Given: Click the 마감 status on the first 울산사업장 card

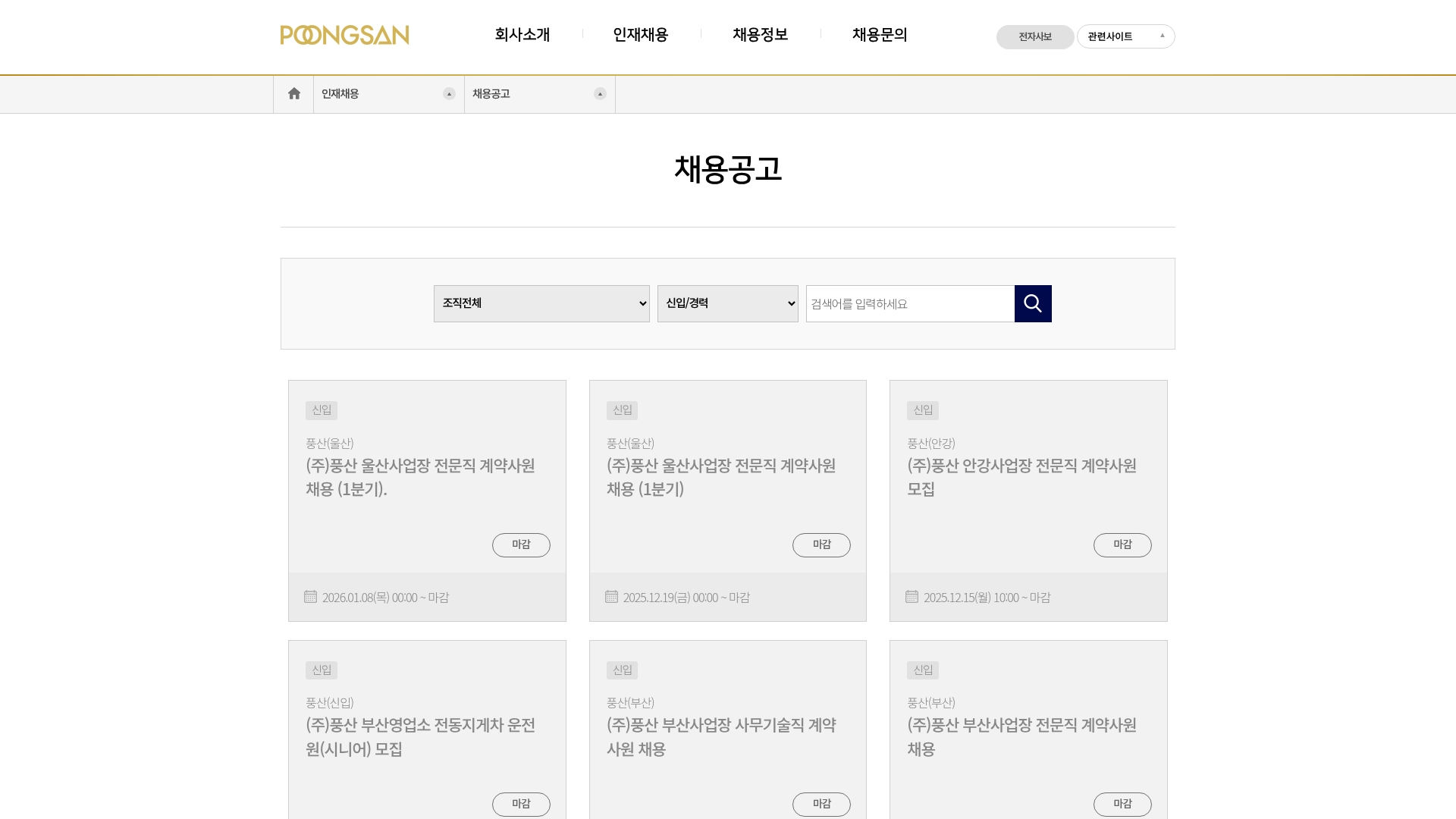Looking at the screenshot, I should [x=521, y=544].
